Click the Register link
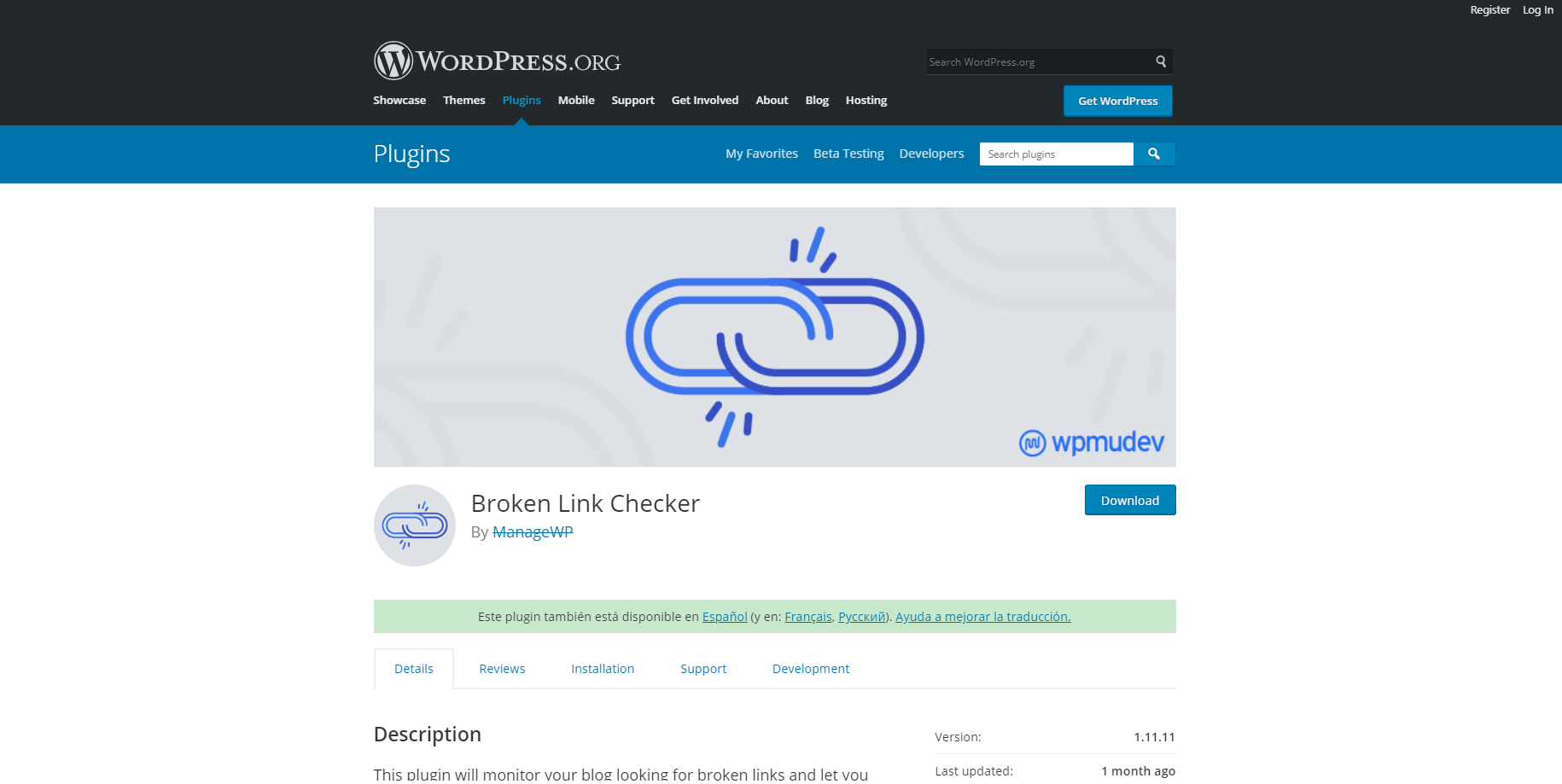 1489,10
